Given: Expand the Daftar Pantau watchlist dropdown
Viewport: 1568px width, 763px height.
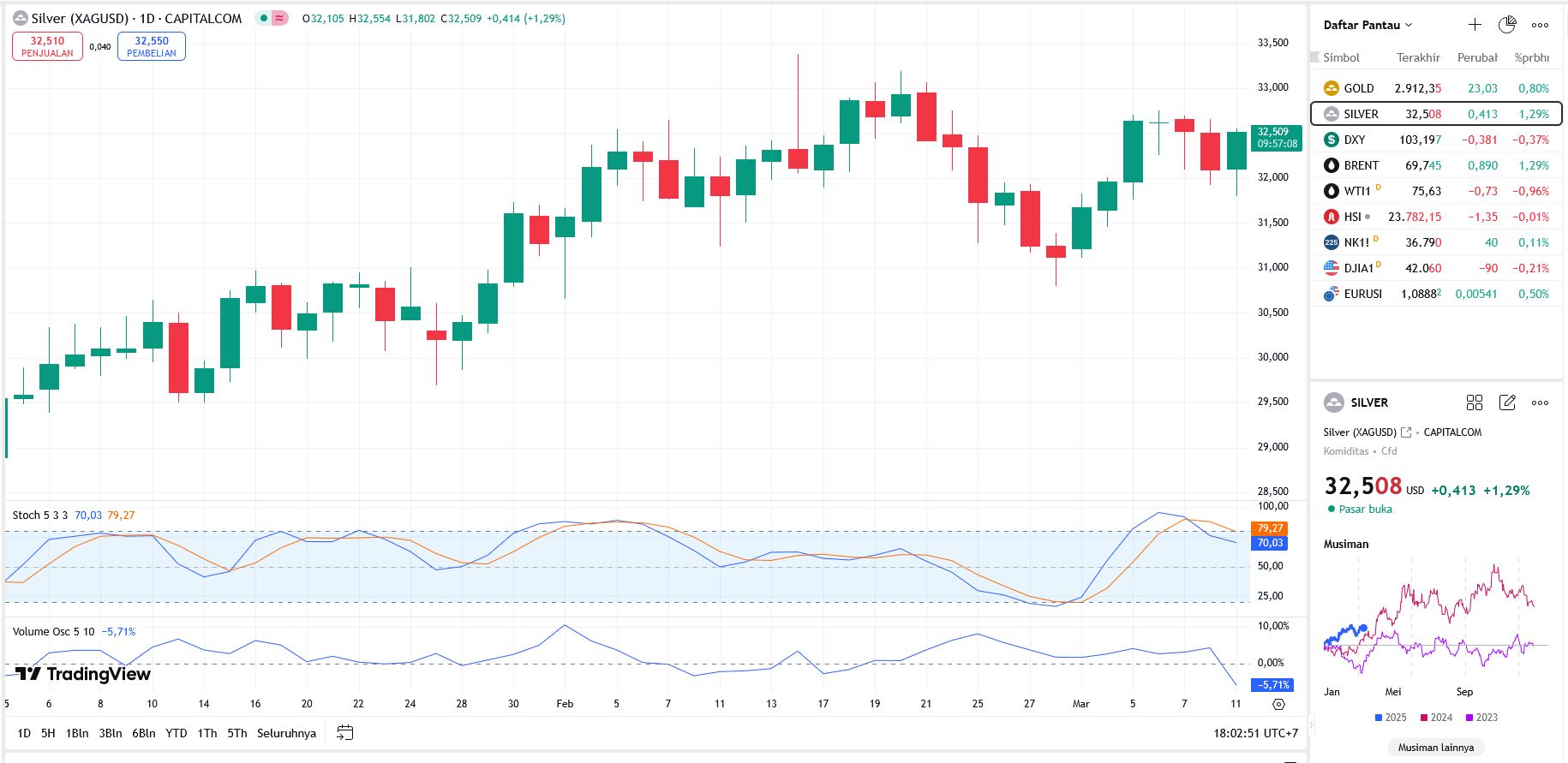Looking at the screenshot, I should 1368,25.
